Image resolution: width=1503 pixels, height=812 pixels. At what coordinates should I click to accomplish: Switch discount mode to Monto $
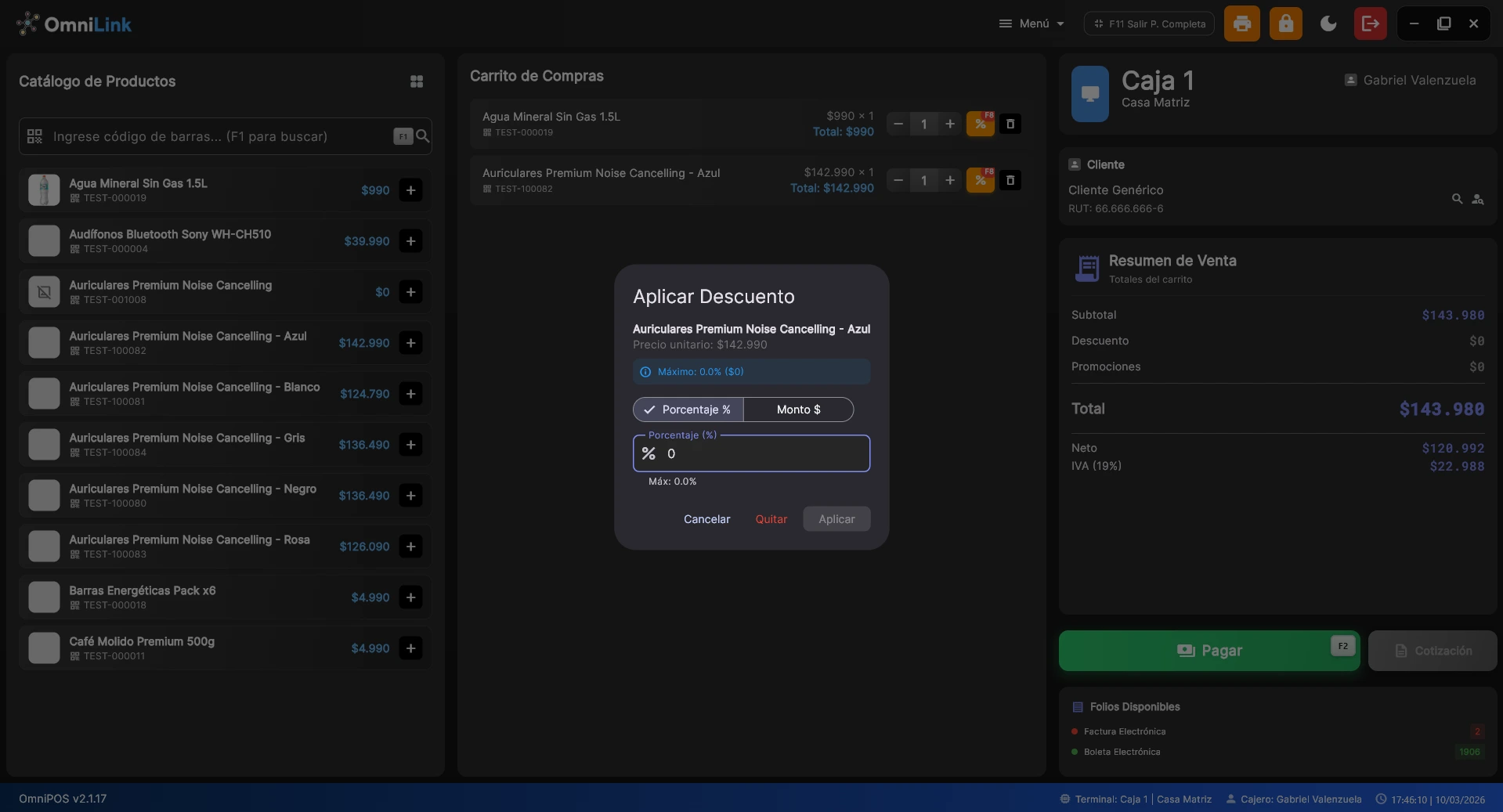798,410
